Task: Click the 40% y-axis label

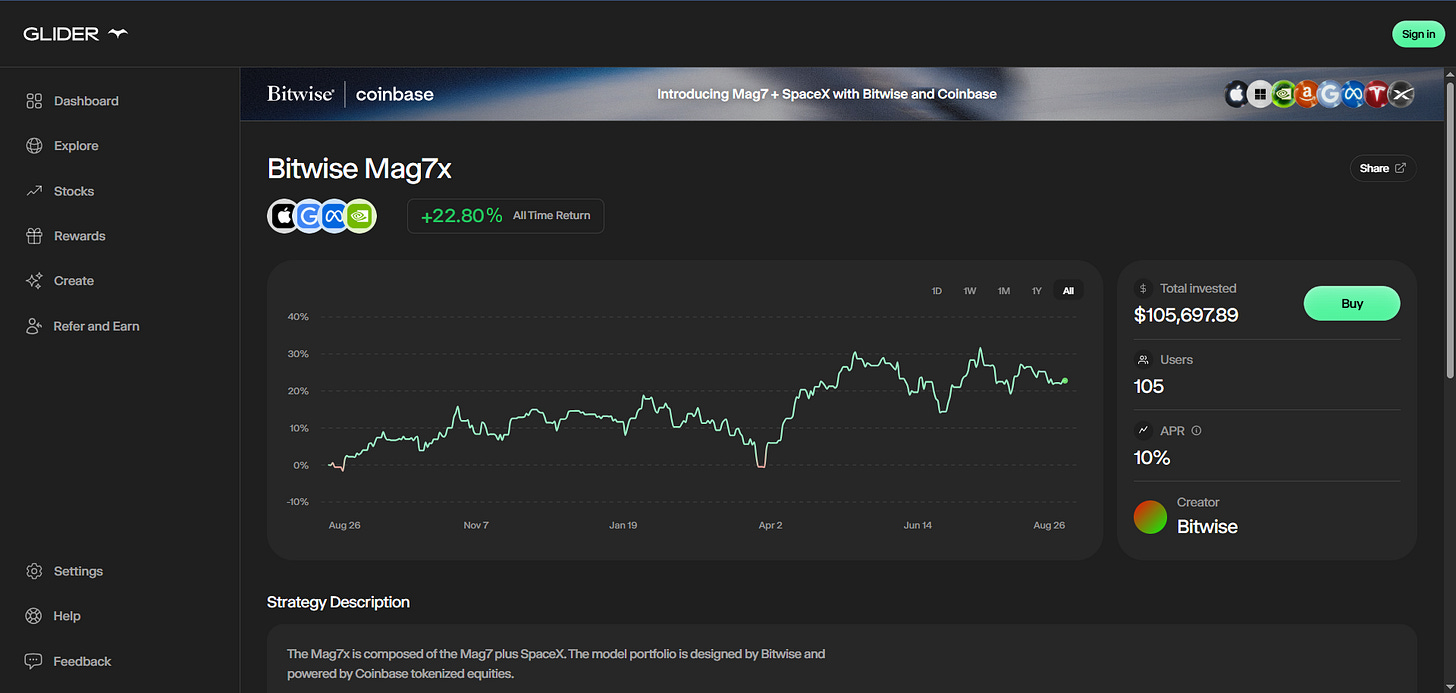Action: click(298, 317)
